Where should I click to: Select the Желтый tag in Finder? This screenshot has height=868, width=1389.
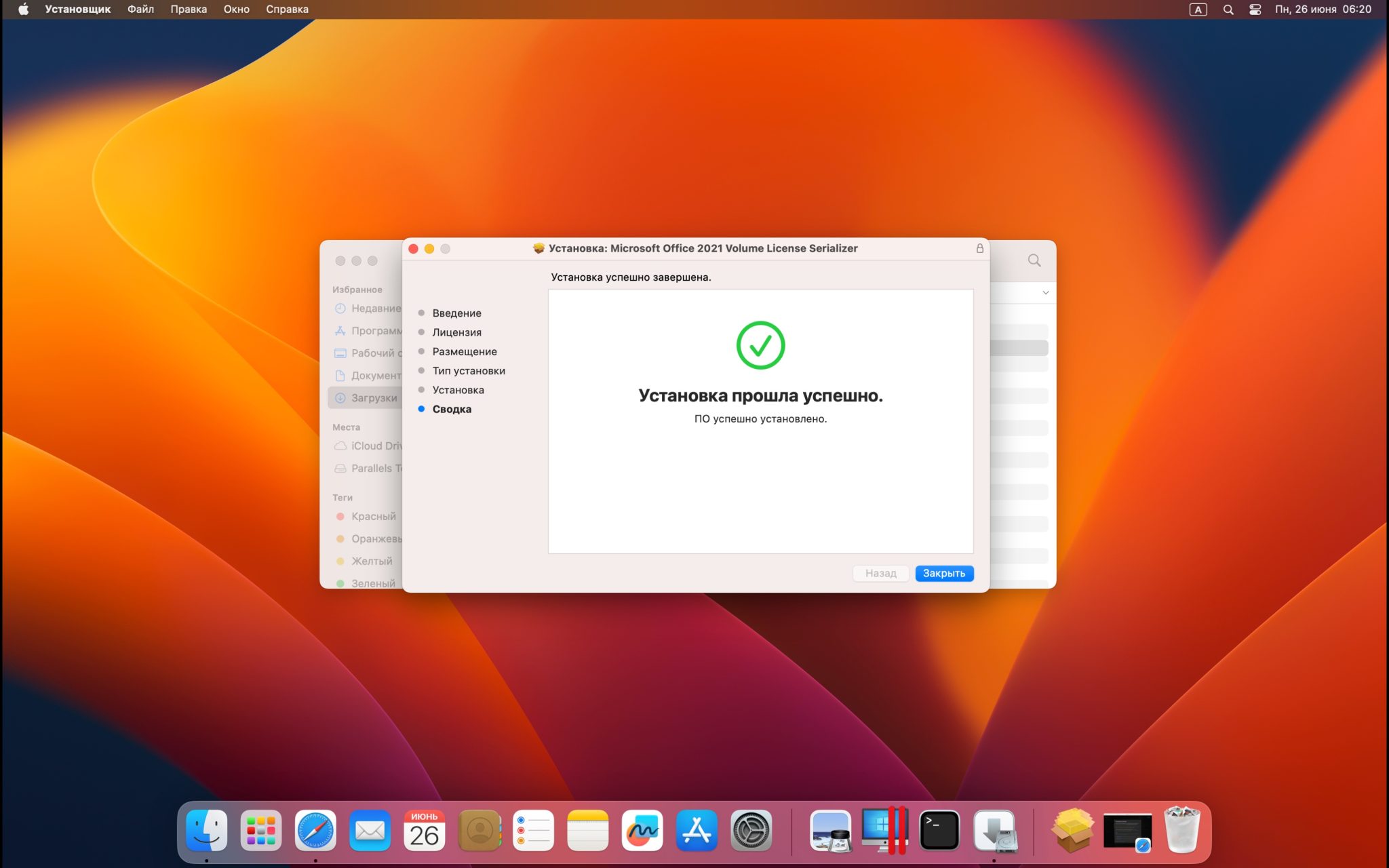(364, 561)
